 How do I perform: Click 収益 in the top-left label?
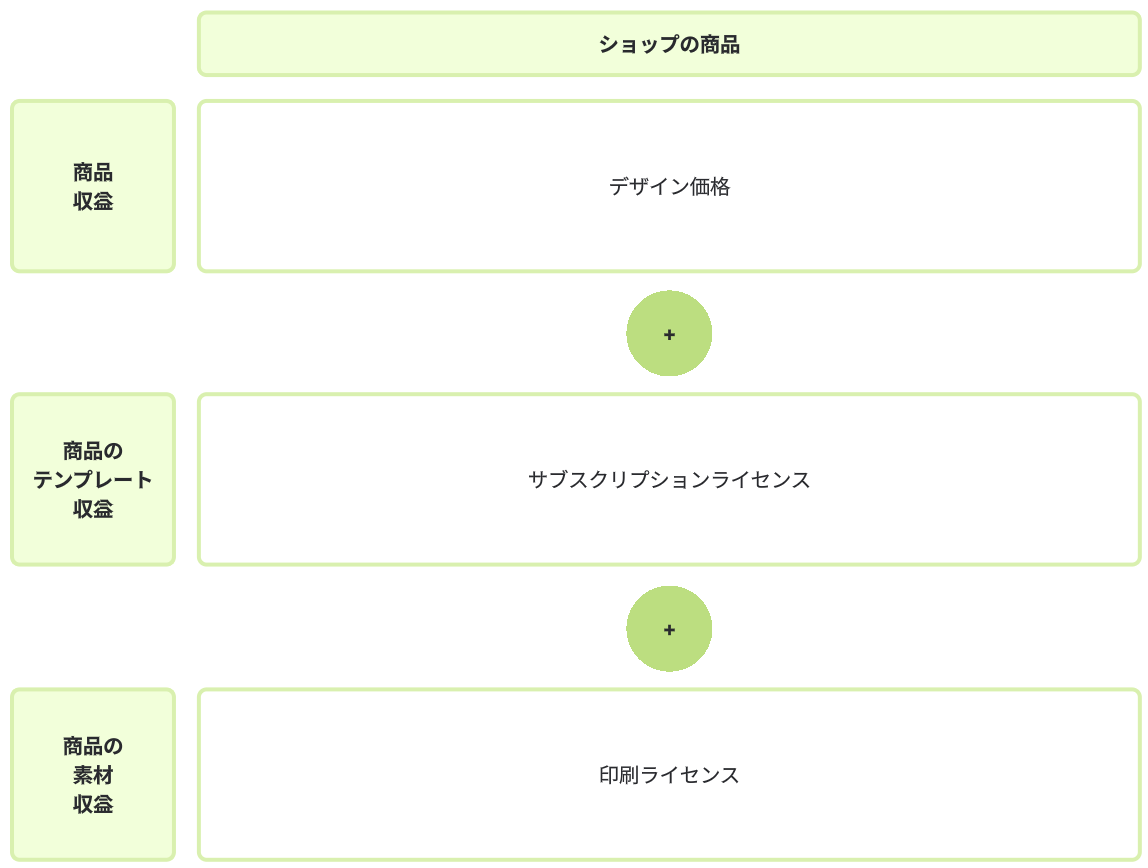tap(93, 201)
